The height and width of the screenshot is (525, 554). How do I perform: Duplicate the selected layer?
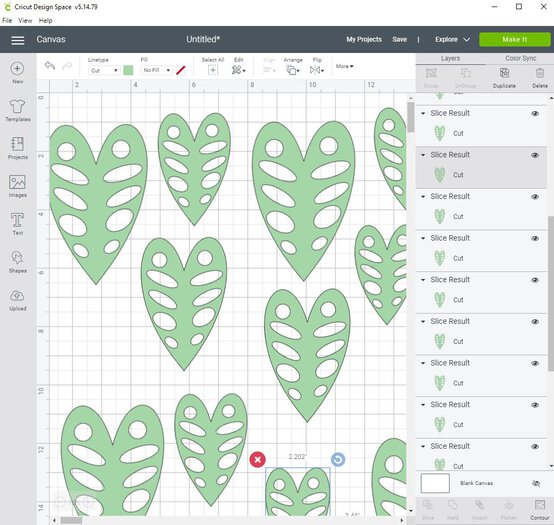tap(504, 73)
